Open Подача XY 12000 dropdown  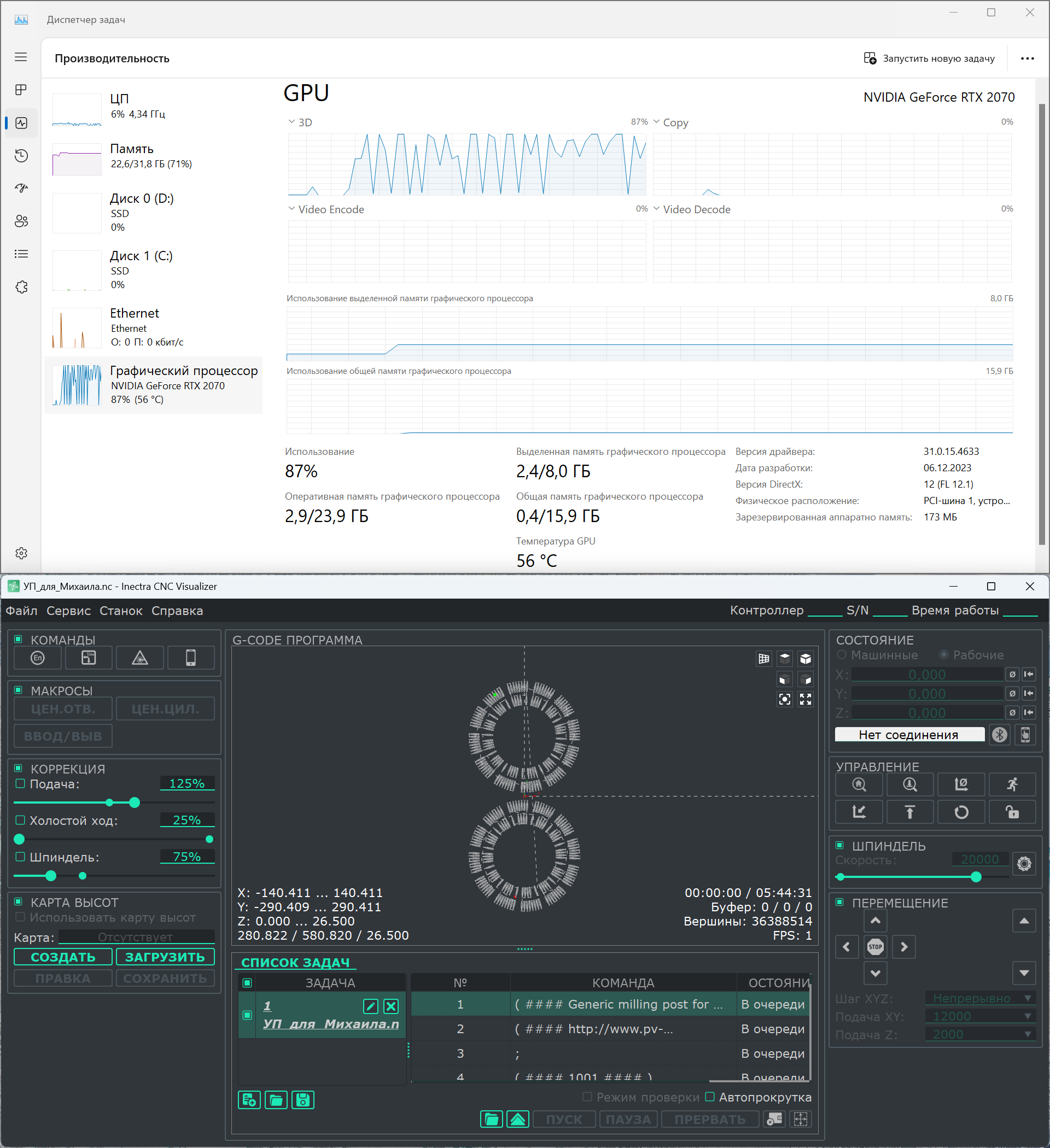click(982, 1016)
